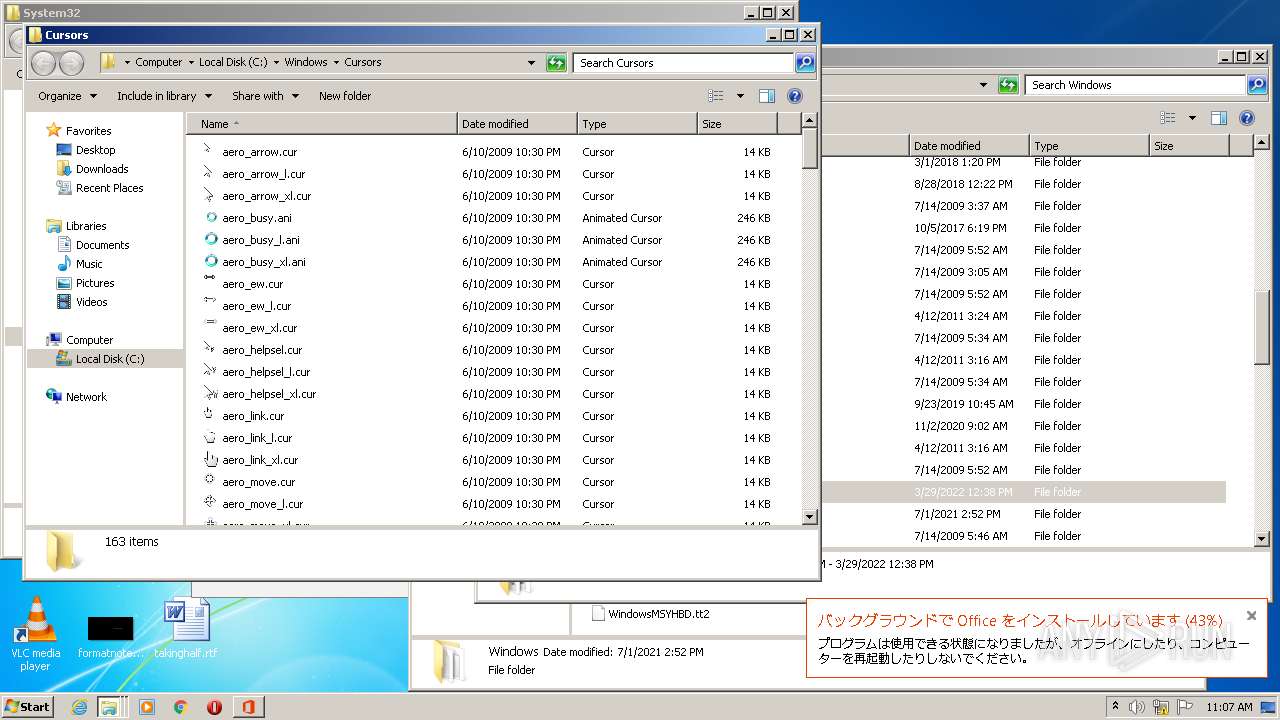The height and width of the screenshot is (720, 1280).
Task: Click the Search Windows field in background window
Action: click(1135, 85)
